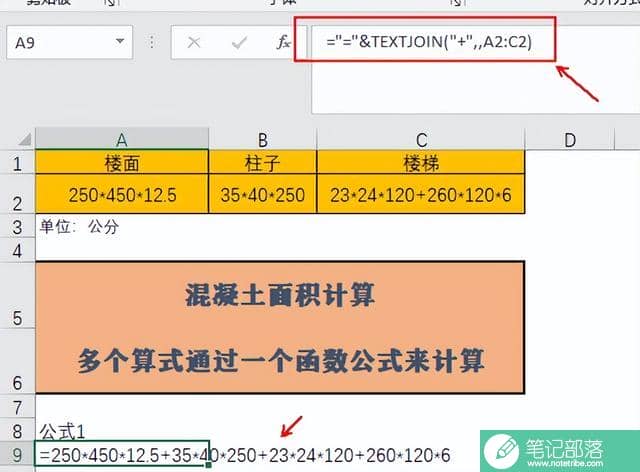The width and height of the screenshot is (640, 472).
Task: Click the 多个算式通过一个函数公式来计算 text
Action: (281, 361)
